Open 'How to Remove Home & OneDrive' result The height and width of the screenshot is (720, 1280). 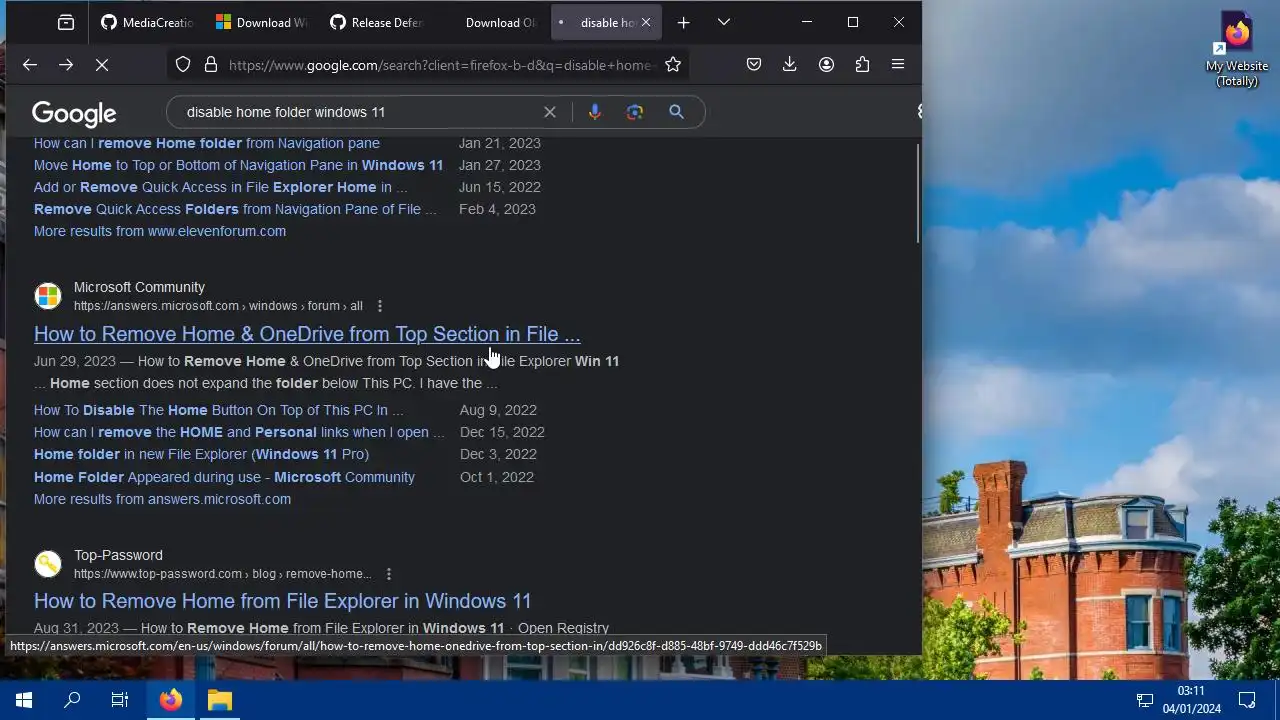[307, 334]
